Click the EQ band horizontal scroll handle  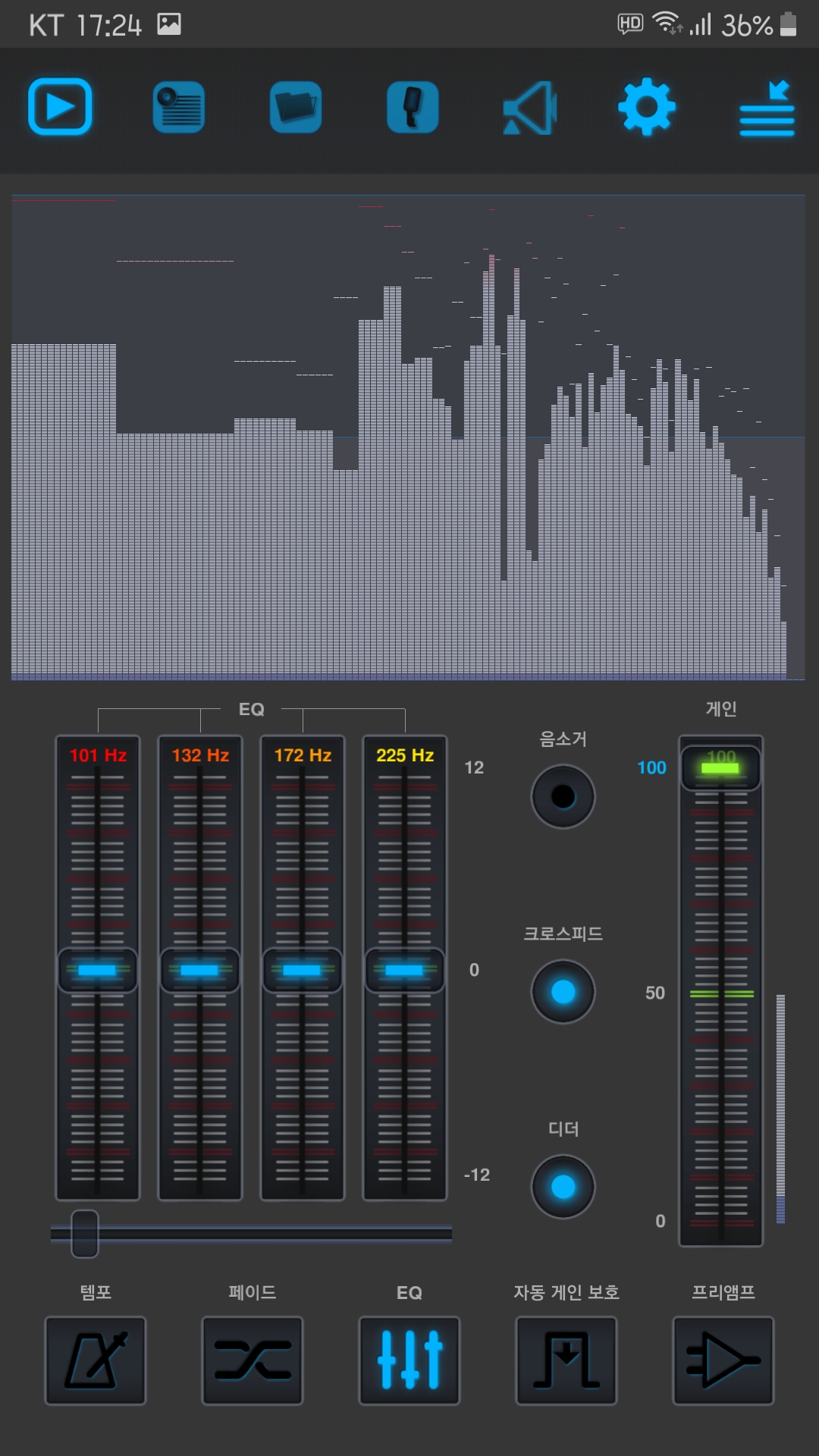pos(85,1234)
